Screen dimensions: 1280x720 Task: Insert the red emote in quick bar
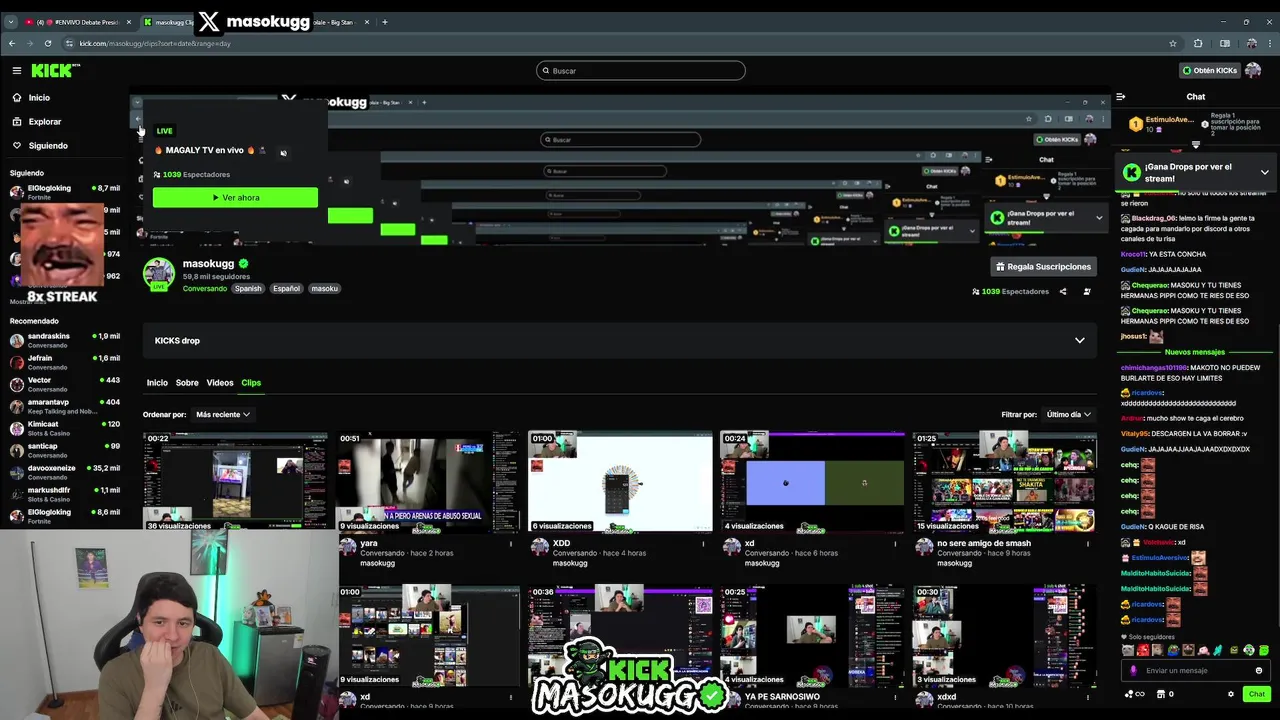[1143, 651]
